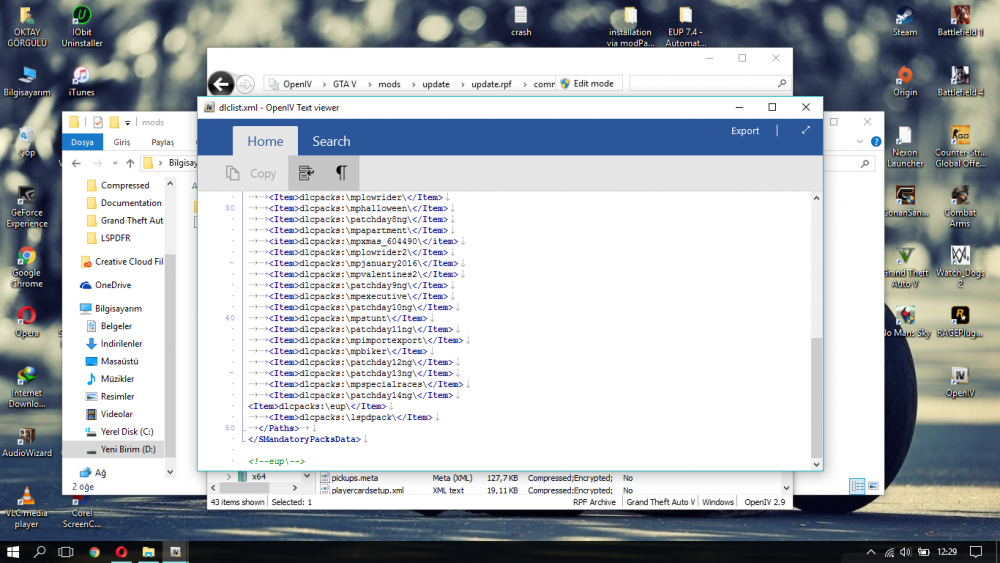Switch to details view in OpenIV
The width and height of the screenshot is (1000, 563).
tap(857, 485)
